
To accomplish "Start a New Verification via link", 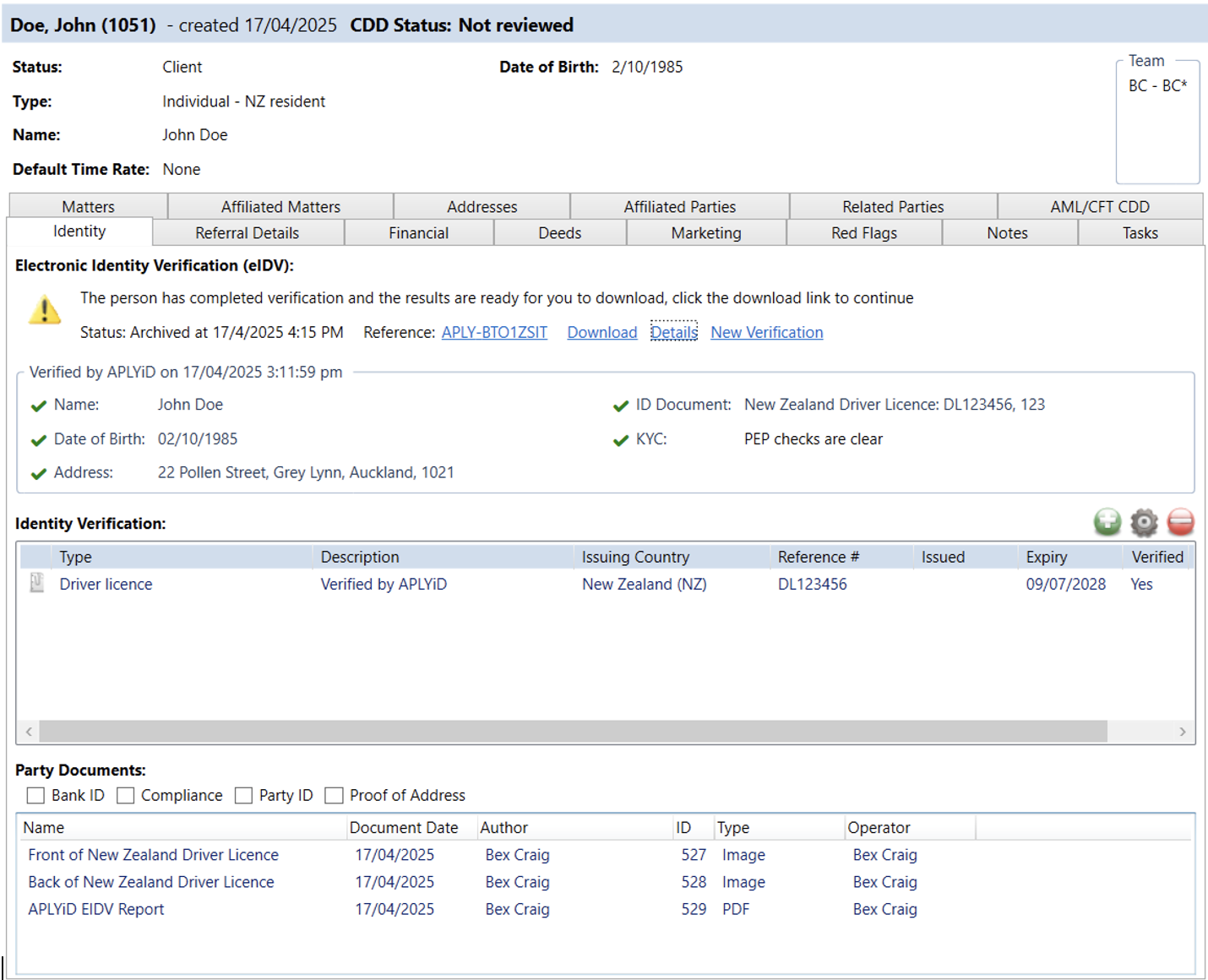I will pyautogui.click(x=766, y=332).
